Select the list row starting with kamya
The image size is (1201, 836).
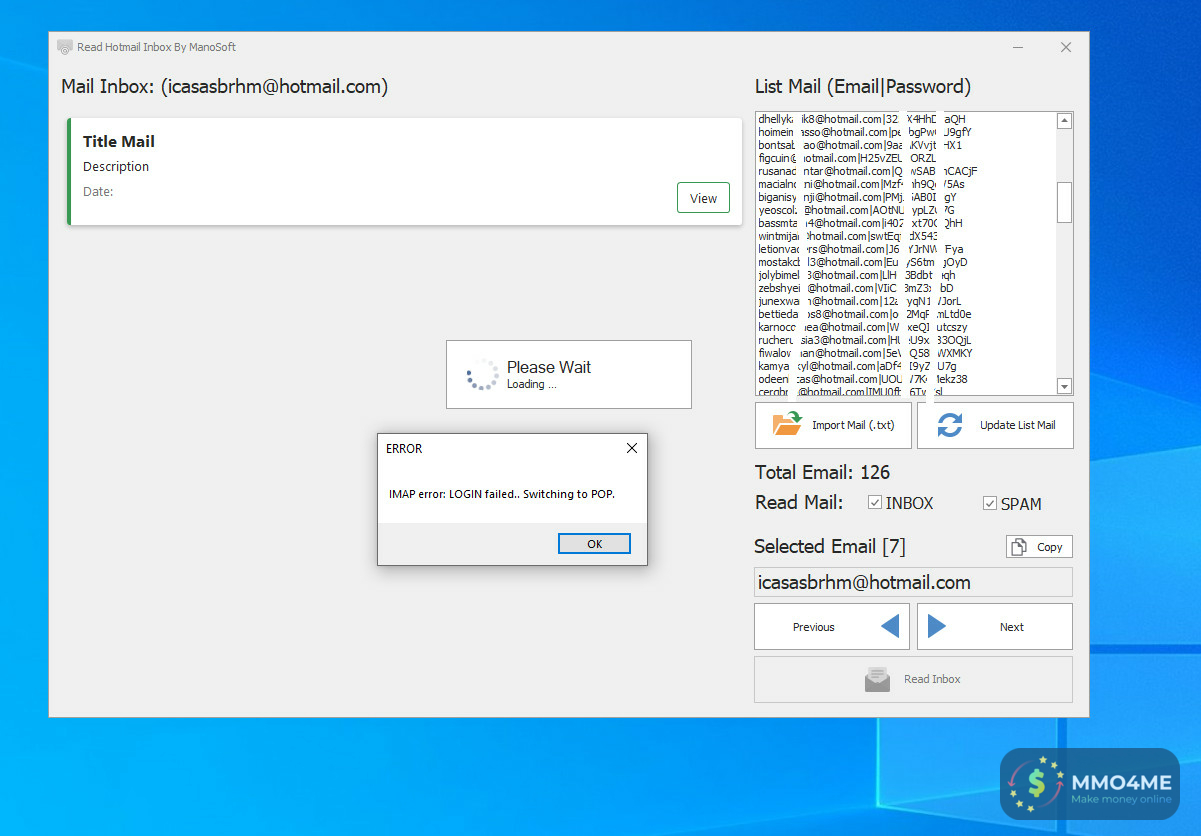[906, 366]
